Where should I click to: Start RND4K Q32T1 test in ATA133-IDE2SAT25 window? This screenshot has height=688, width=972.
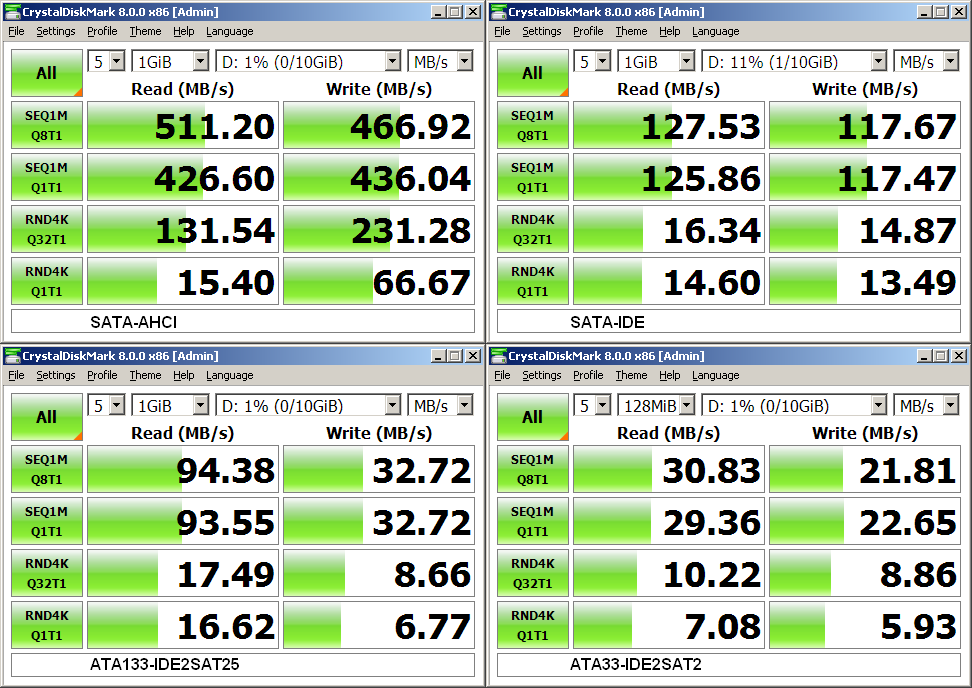point(46,573)
